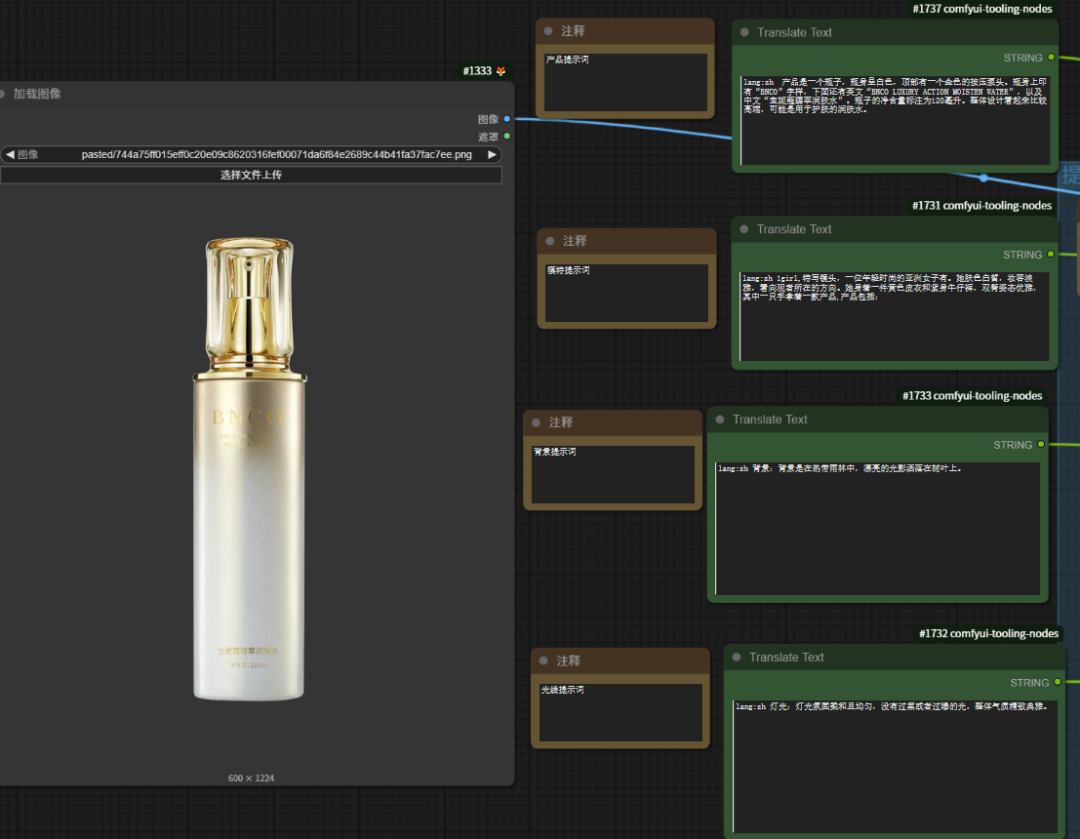Click the 600 × 1224 image size label
The width and height of the screenshot is (1080, 839).
tap(251, 778)
